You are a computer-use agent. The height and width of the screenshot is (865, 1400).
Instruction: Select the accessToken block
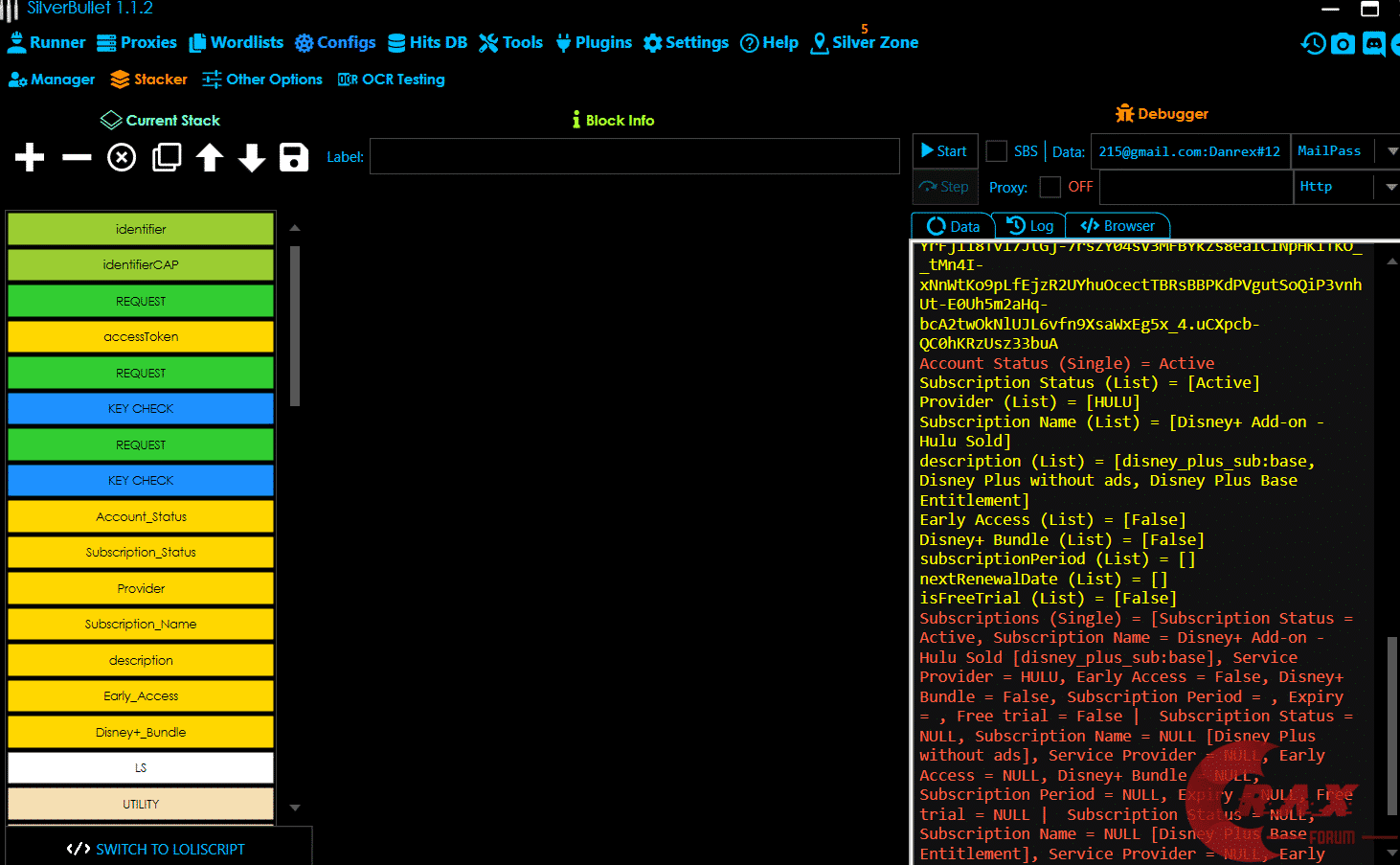point(141,336)
